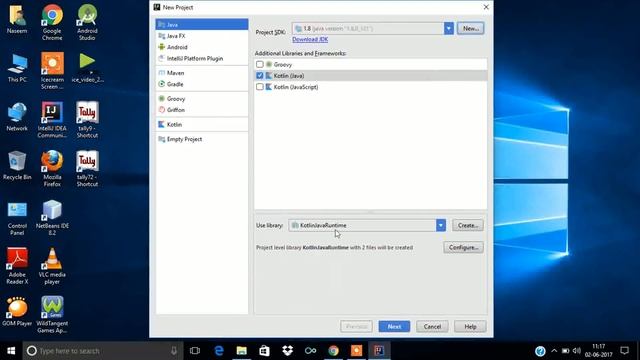Launch IntelliJ IDEA Community desktop shortcut
The width and height of the screenshot is (640, 360).
52,120
